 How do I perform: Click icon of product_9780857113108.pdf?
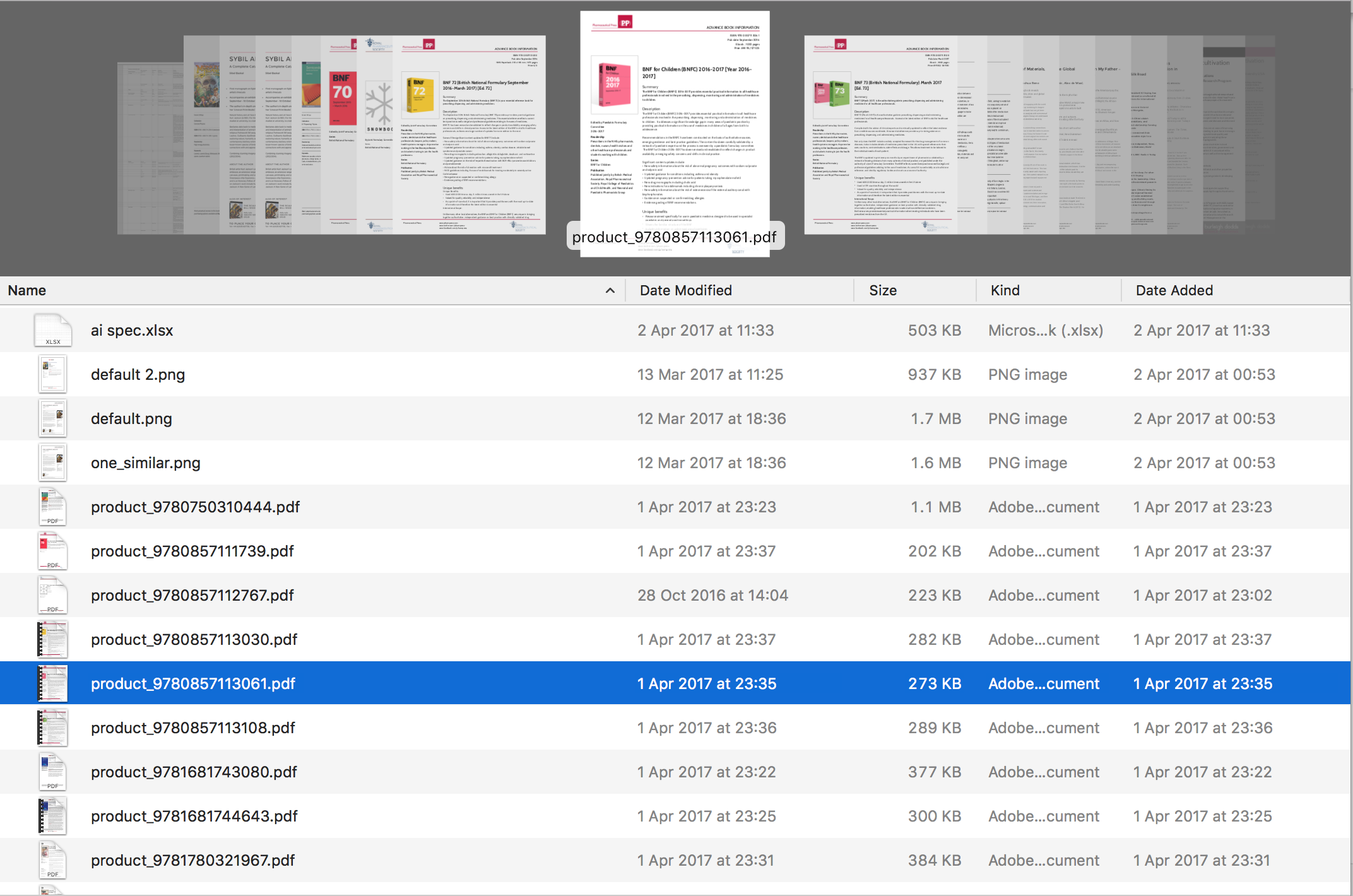coord(53,728)
